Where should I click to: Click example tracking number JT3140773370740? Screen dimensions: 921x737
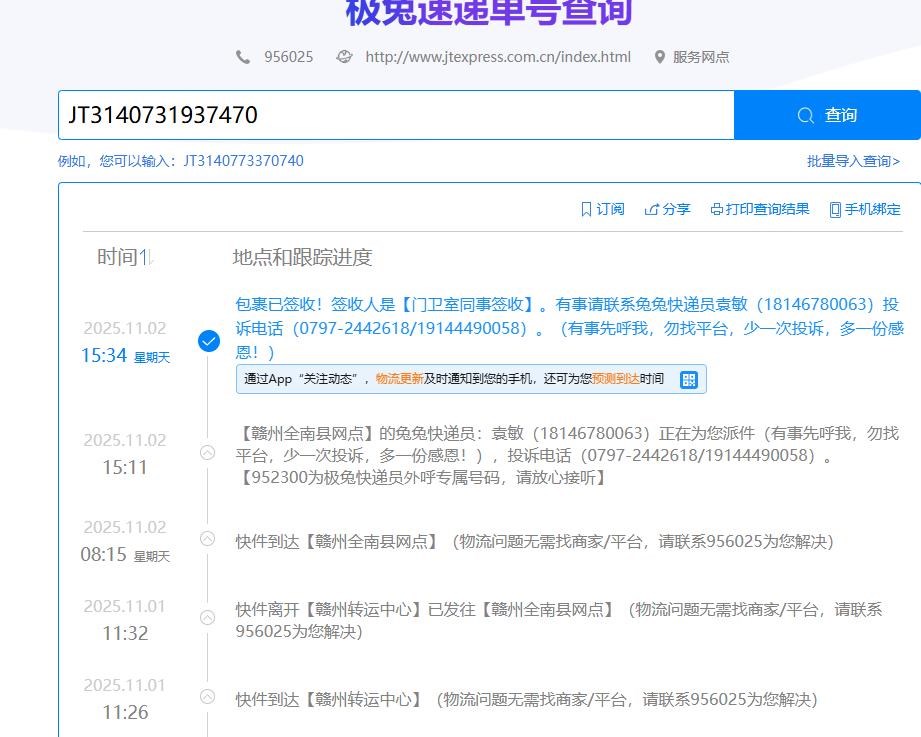243,161
